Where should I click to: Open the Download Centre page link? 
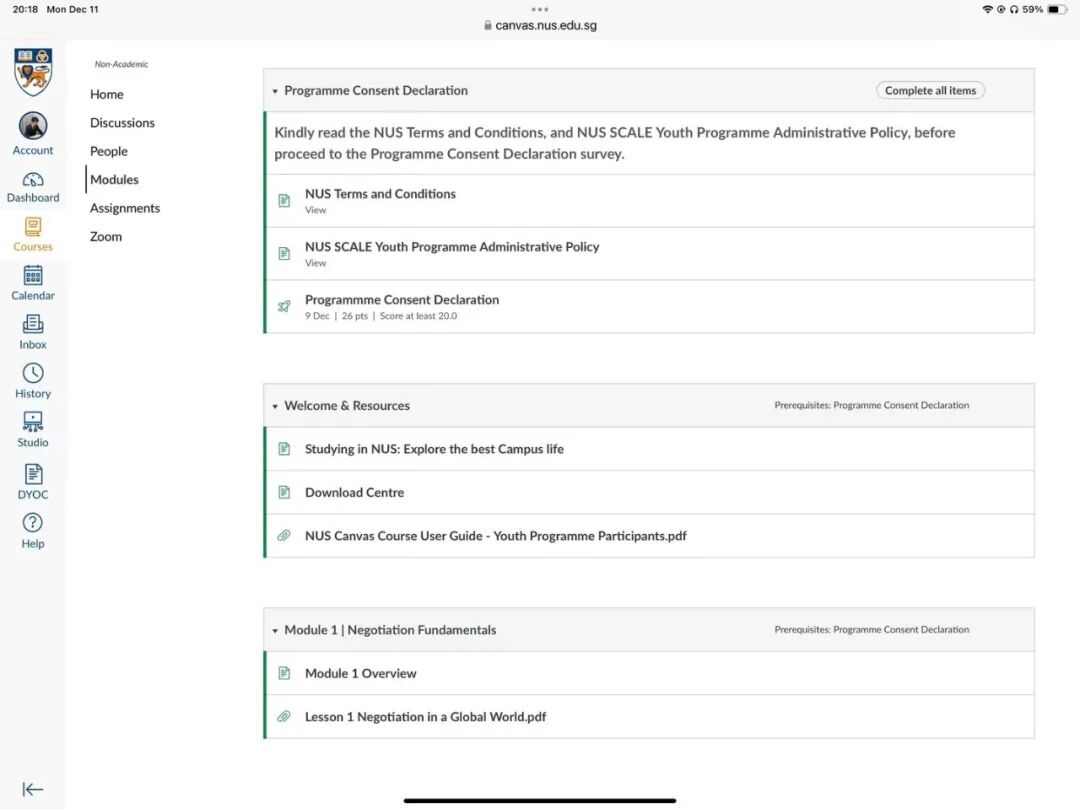pos(355,492)
